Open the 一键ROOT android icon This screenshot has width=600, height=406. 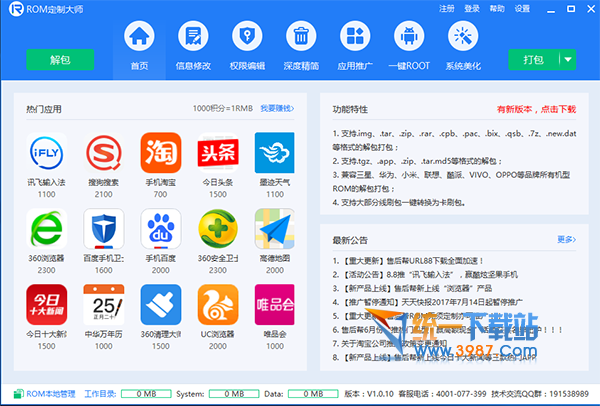point(409,36)
